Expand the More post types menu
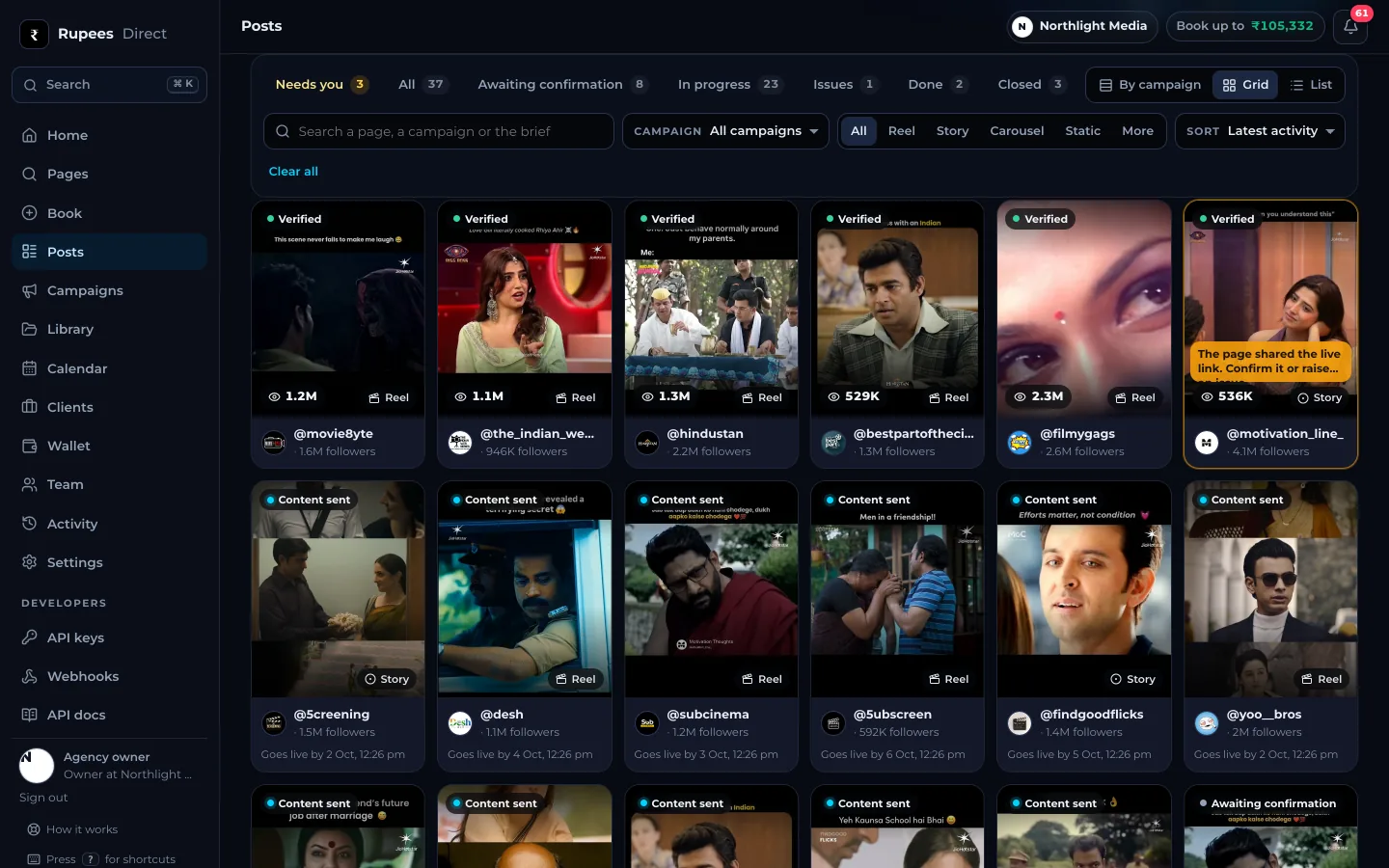The width and height of the screenshot is (1389, 868). pyautogui.click(x=1137, y=131)
